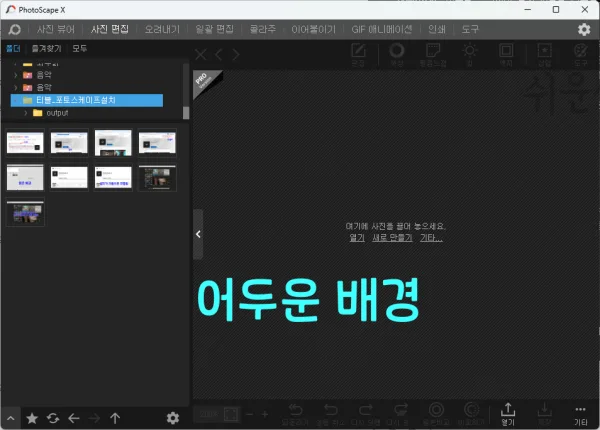
Task: Select fourth thumbnail in second row
Action: [x=157, y=178]
